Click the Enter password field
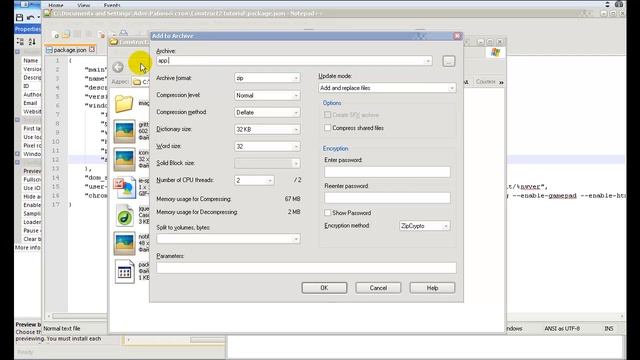This screenshot has height=360, width=640. pyautogui.click(x=387, y=172)
